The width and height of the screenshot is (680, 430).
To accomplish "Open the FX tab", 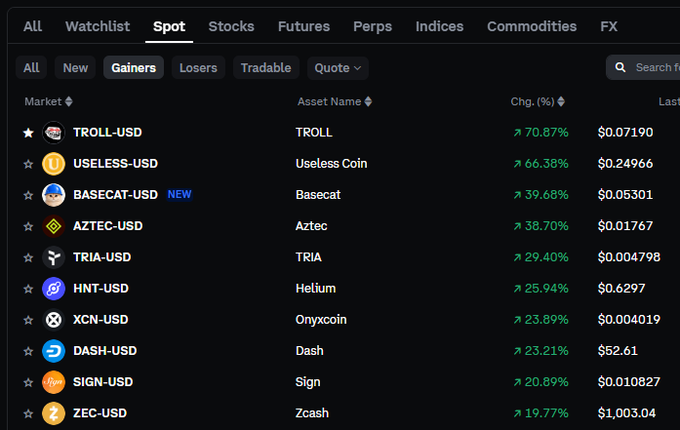I will [609, 26].
